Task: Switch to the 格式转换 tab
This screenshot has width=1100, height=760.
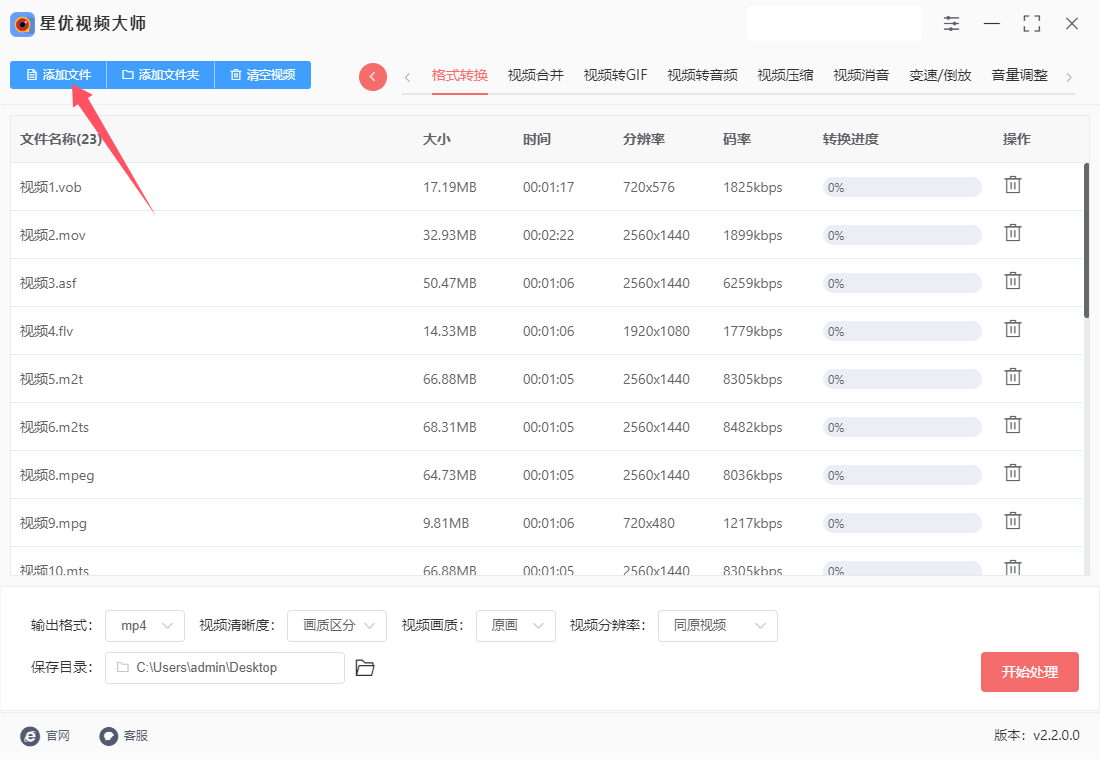Action: tap(460, 75)
